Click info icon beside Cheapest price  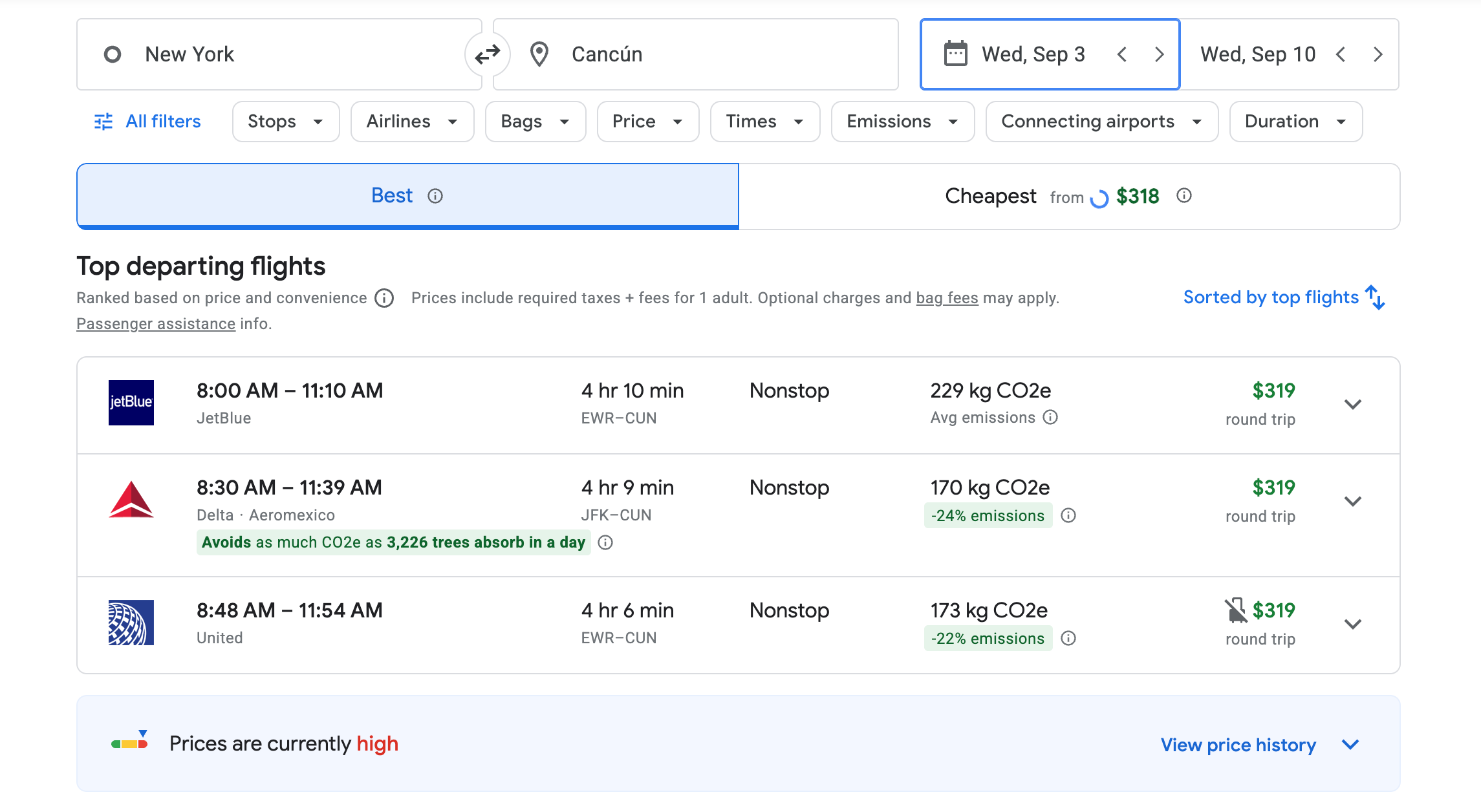click(1184, 196)
